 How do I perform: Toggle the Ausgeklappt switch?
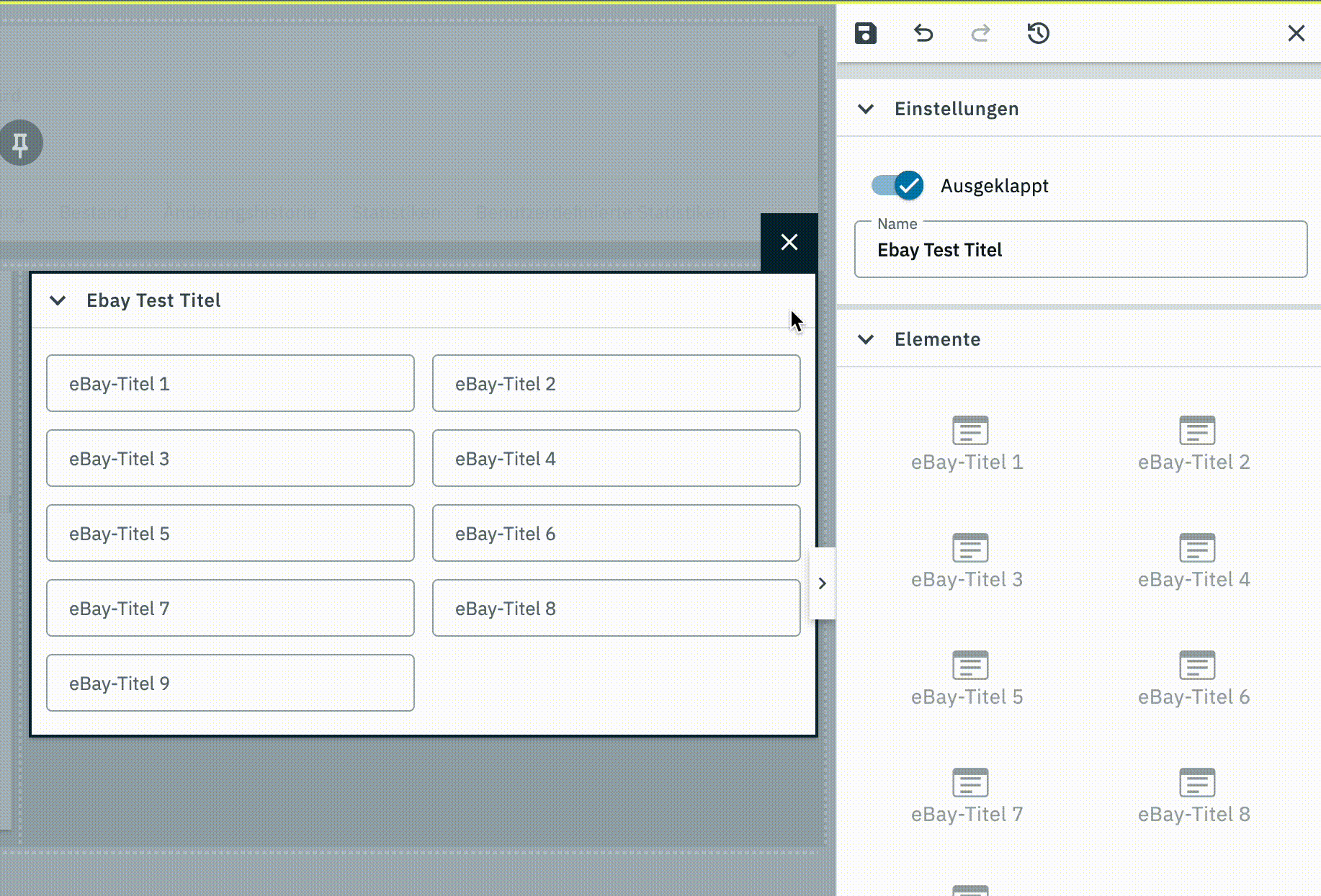(x=897, y=186)
